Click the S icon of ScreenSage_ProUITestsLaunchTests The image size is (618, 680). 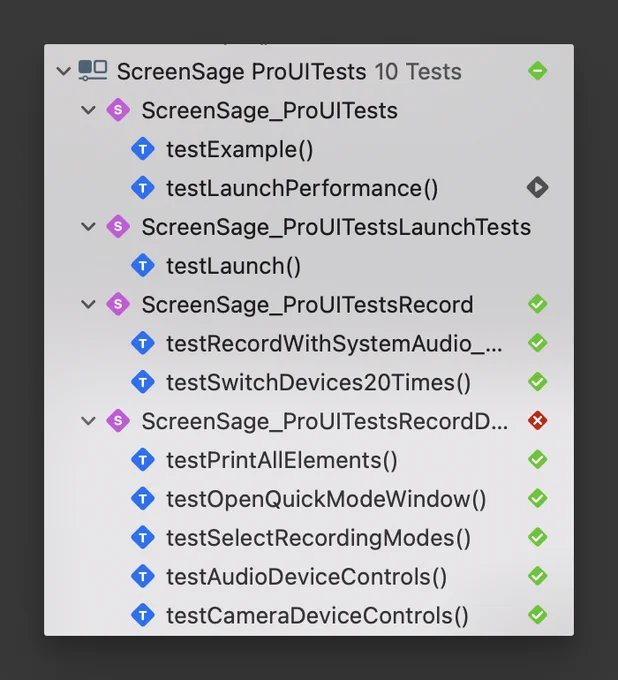click(118, 227)
